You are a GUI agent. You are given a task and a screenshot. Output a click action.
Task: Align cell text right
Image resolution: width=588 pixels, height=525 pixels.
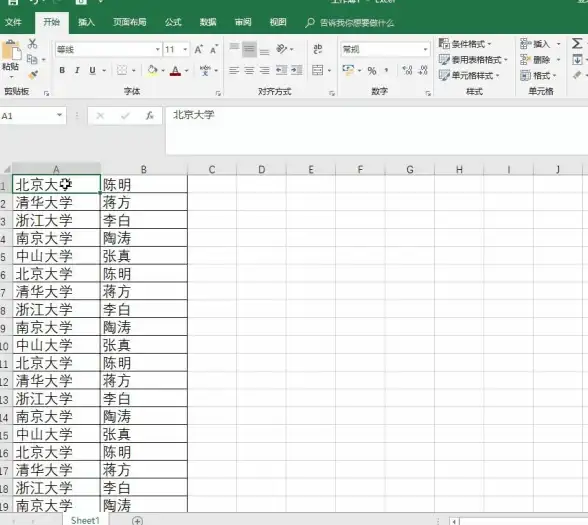point(265,70)
